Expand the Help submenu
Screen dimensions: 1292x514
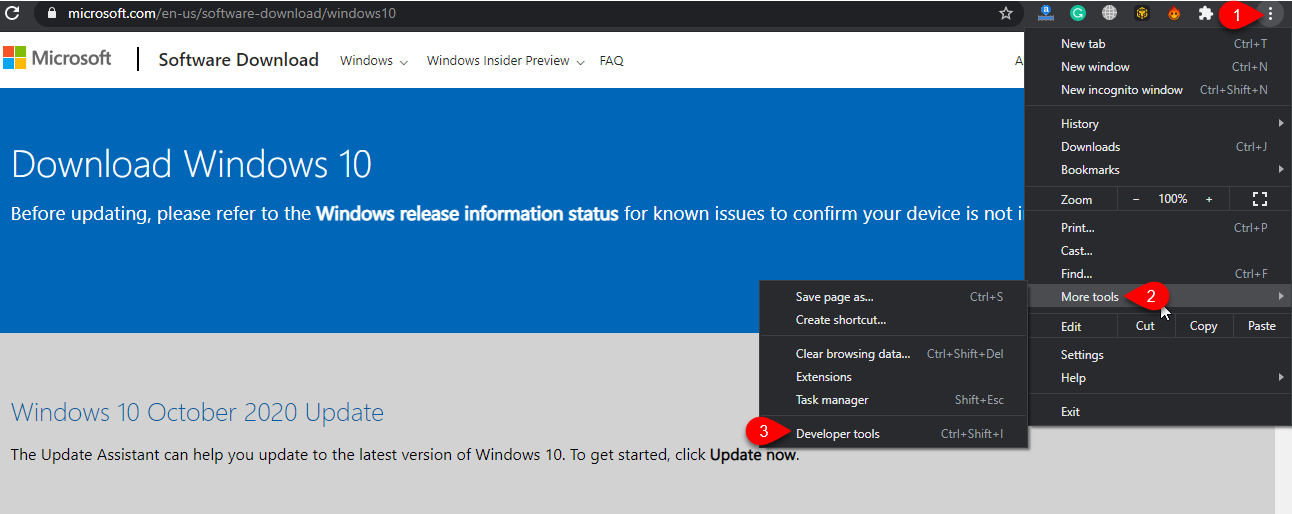(x=1158, y=378)
